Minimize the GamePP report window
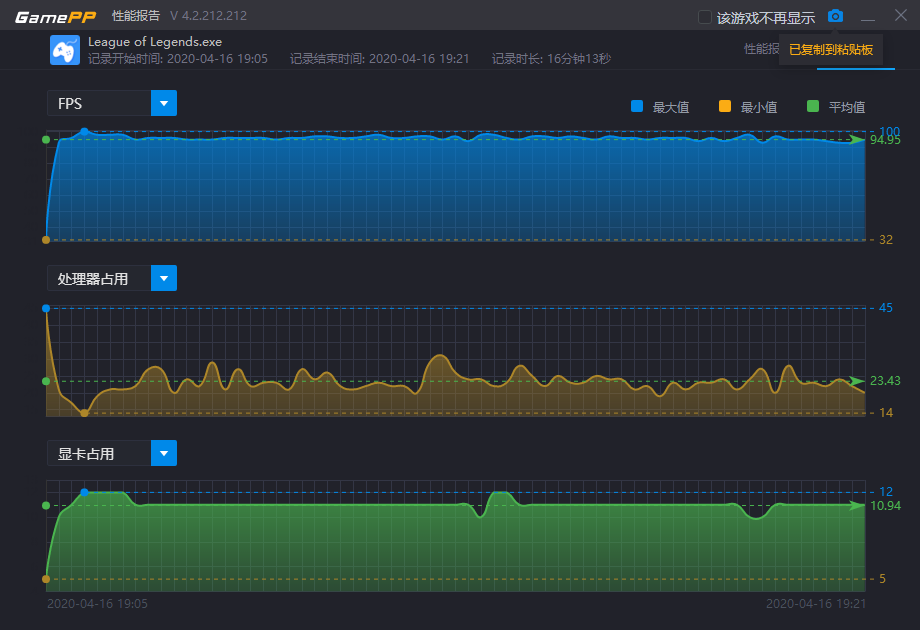Viewport: 920px width, 630px height. point(868,17)
